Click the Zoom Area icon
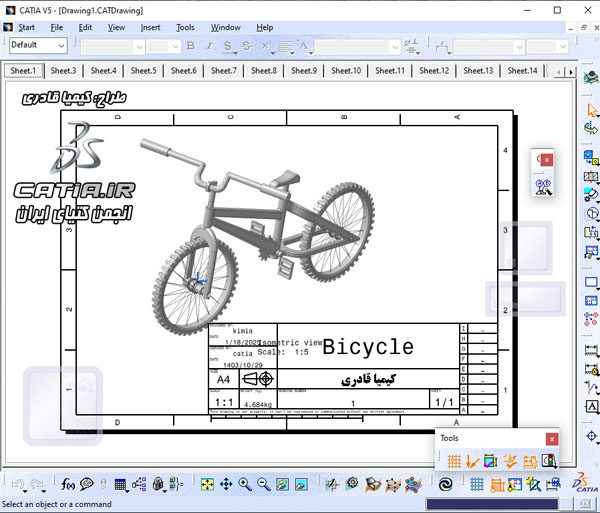Viewport: 600px width, 513px height. tap(283, 485)
